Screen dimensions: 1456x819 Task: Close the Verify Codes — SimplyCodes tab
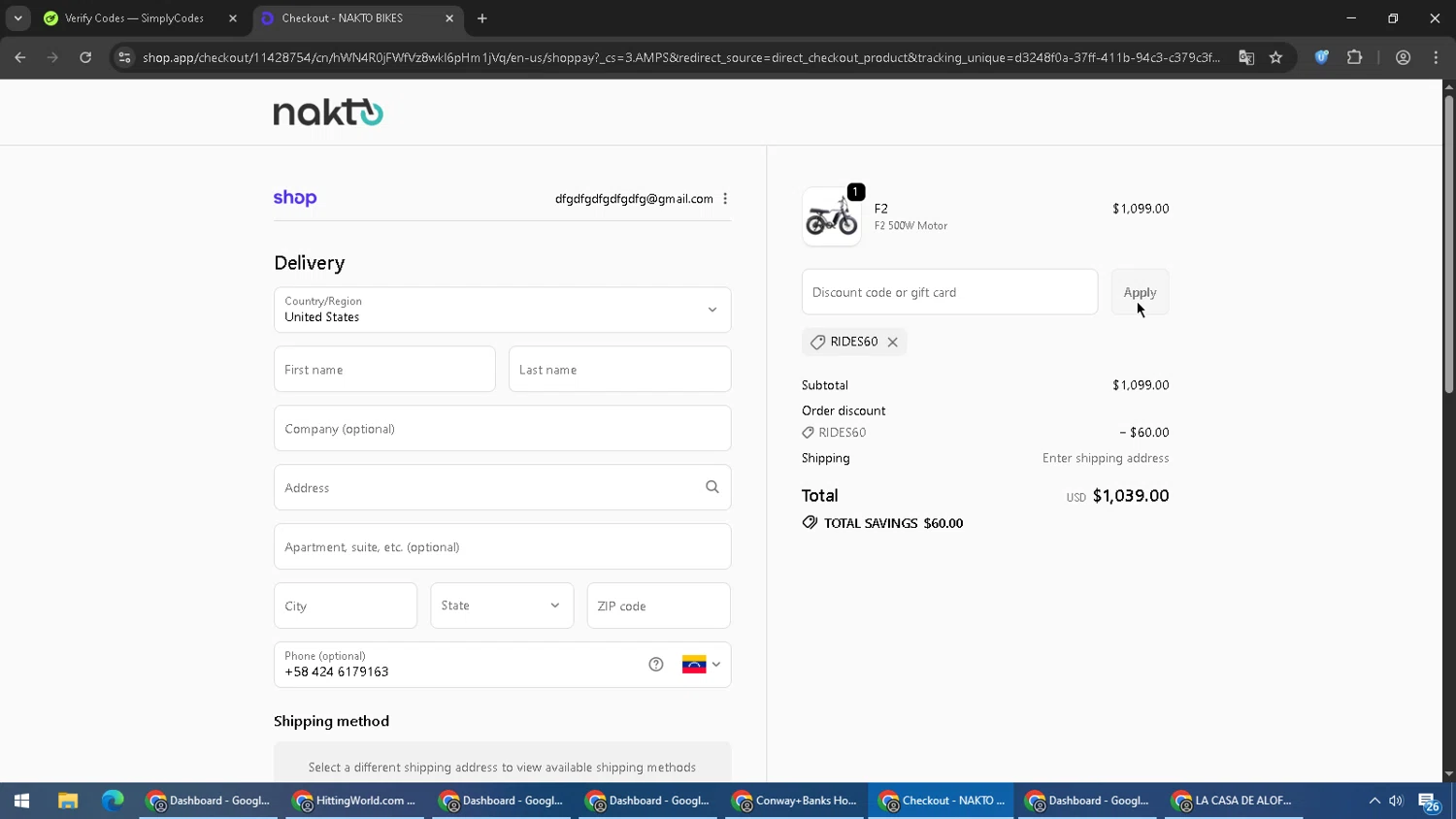point(233,18)
